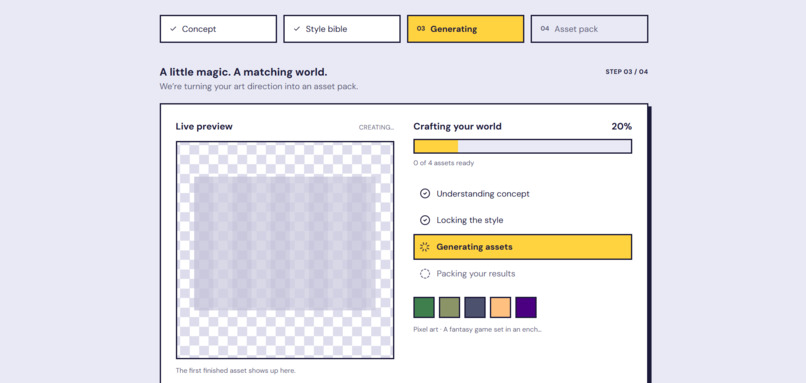Screen dimensions: 806x383
Task: Click the dashed circle icon for Packing your results
Action: click(x=425, y=273)
